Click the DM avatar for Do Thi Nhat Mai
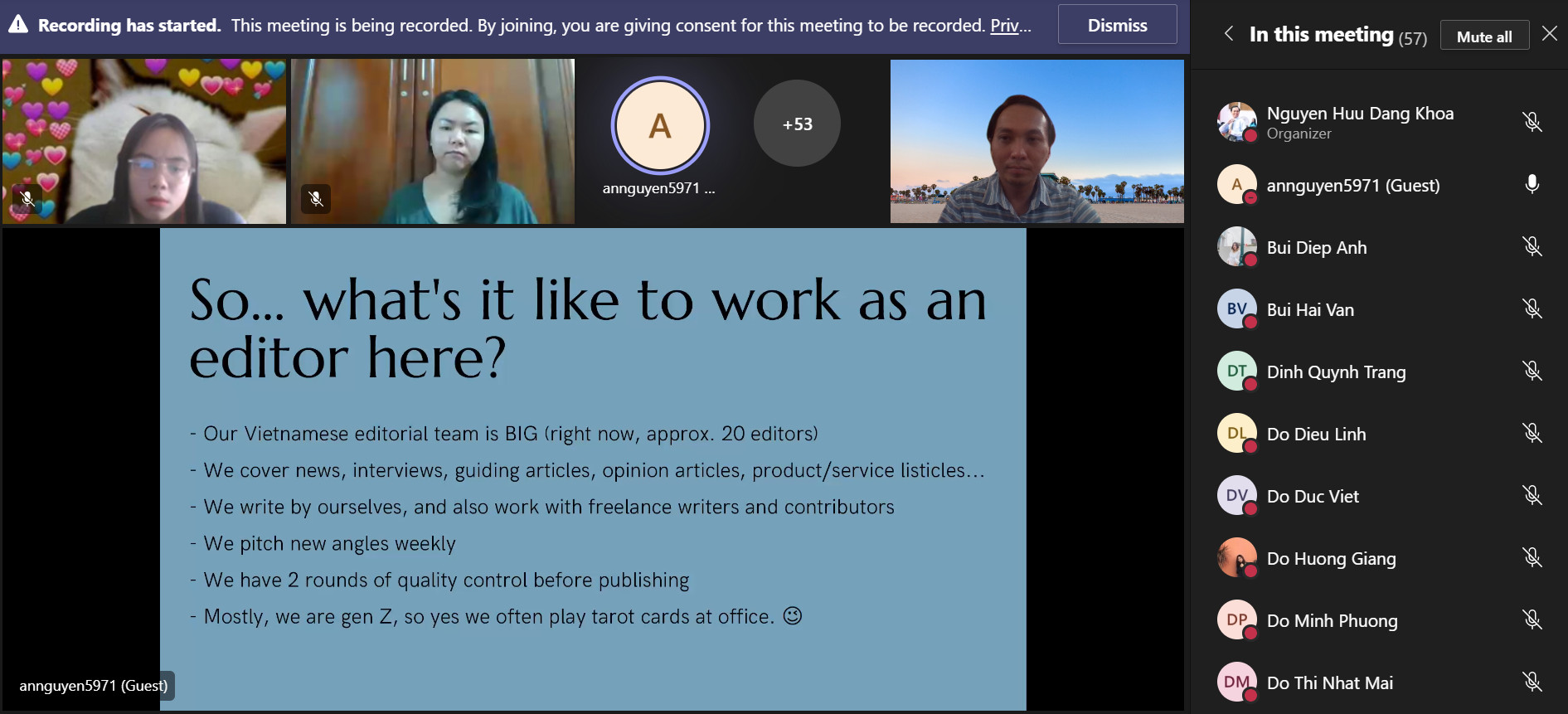 click(x=1236, y=682)
